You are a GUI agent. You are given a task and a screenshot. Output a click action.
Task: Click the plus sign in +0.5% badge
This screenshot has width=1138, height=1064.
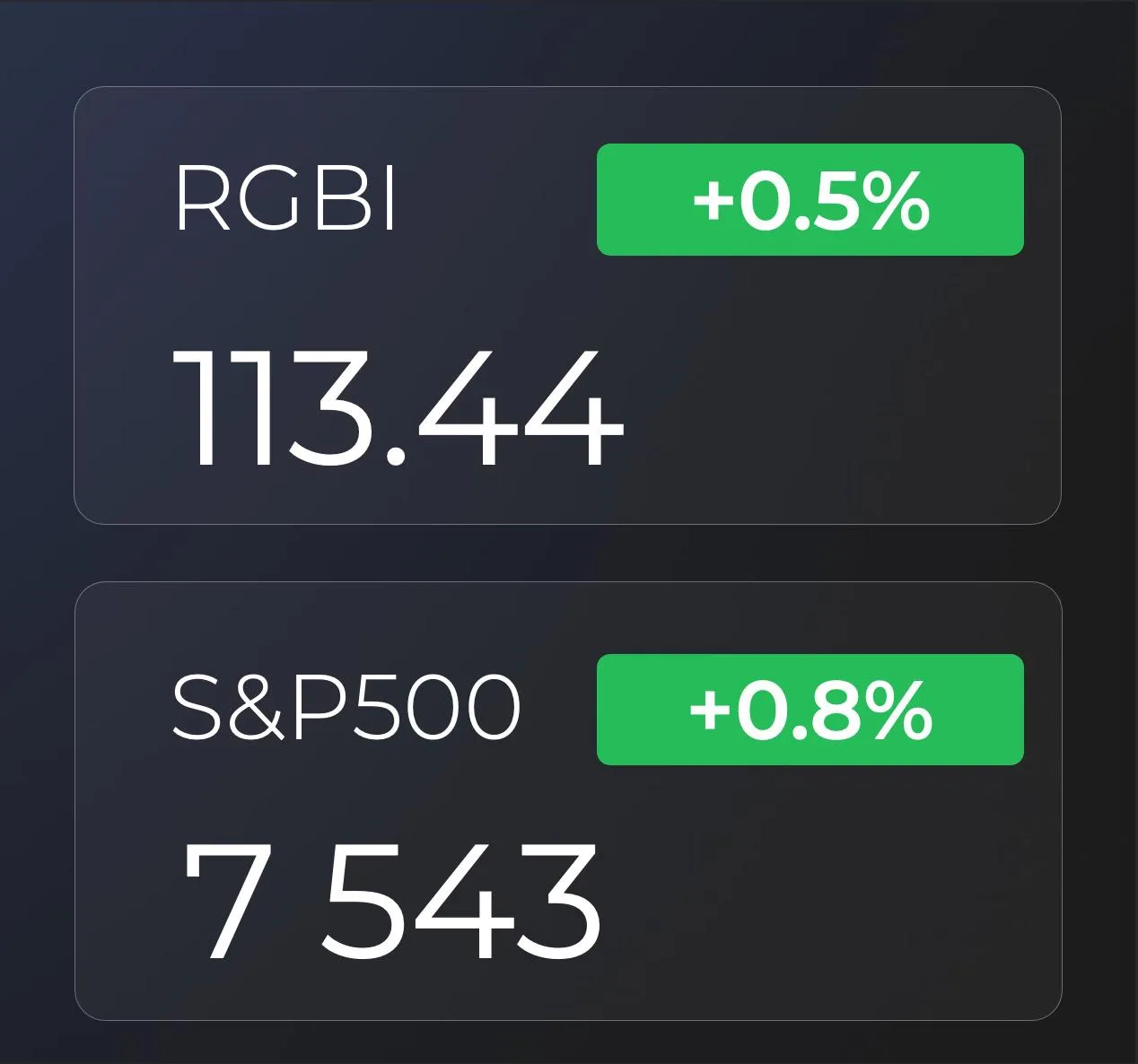tap(713, 200)
